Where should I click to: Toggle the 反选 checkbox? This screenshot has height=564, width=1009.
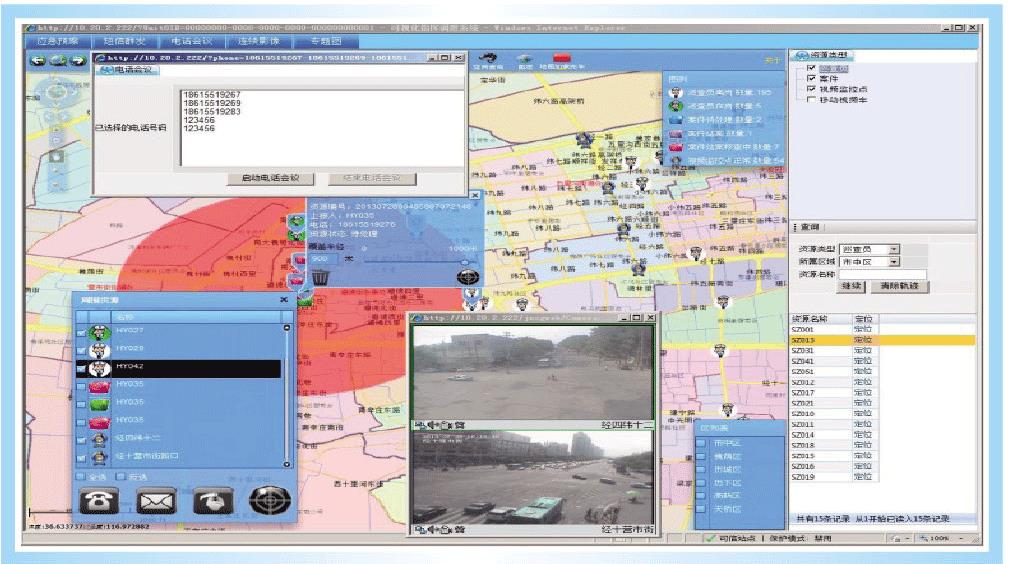tap(120, 477)
